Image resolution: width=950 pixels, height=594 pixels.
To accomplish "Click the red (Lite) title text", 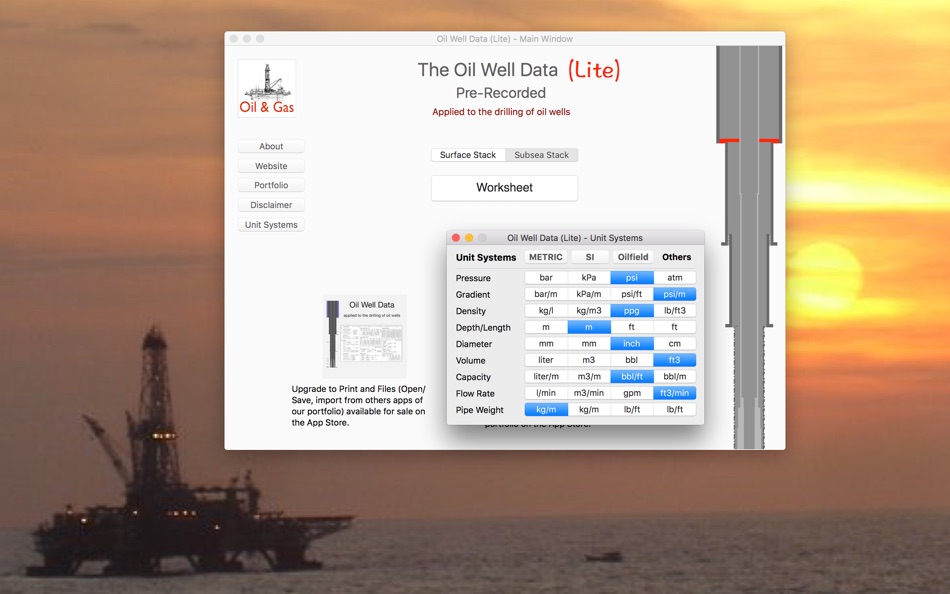I will (x=594, y=70).
